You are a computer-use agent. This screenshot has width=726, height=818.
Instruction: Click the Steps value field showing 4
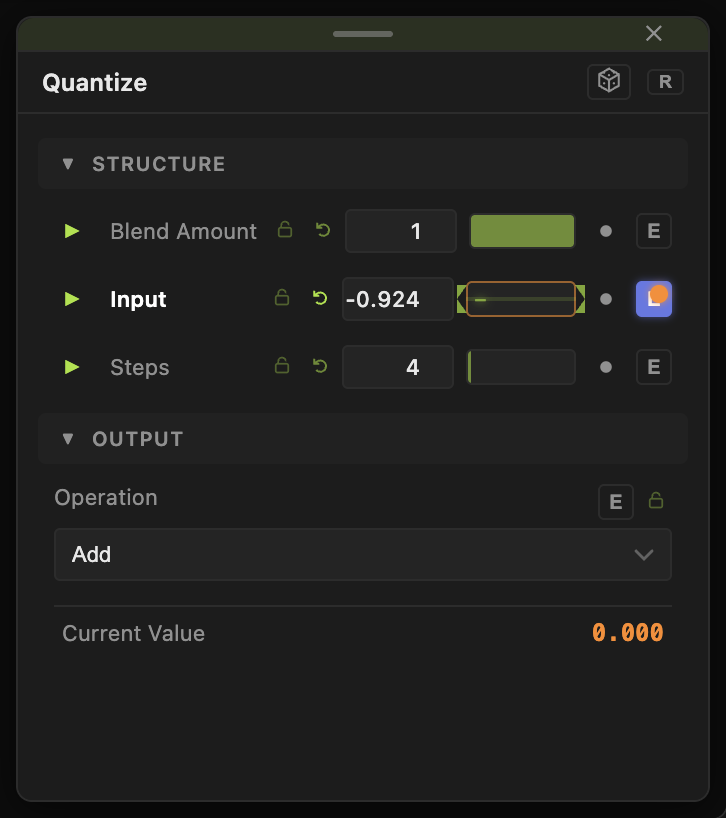(398, 367)
